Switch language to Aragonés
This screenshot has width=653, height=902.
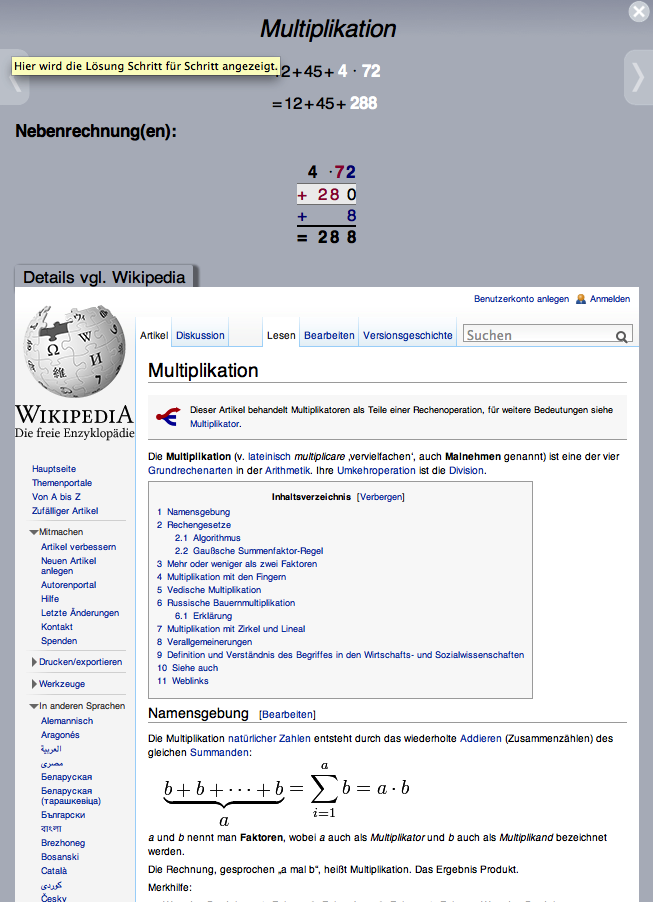60,735
